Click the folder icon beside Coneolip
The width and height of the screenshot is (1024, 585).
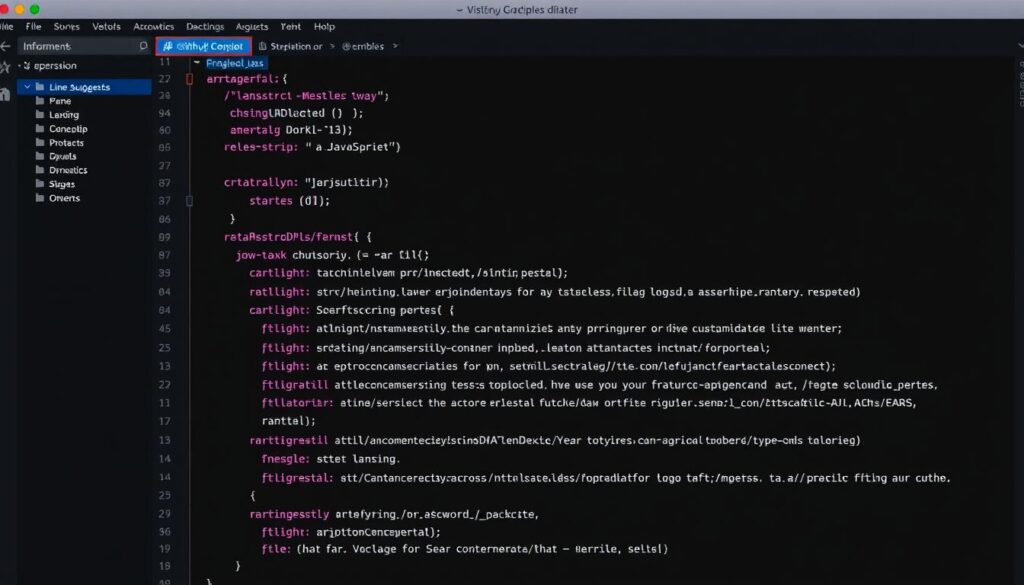click(x=40, y=129)
